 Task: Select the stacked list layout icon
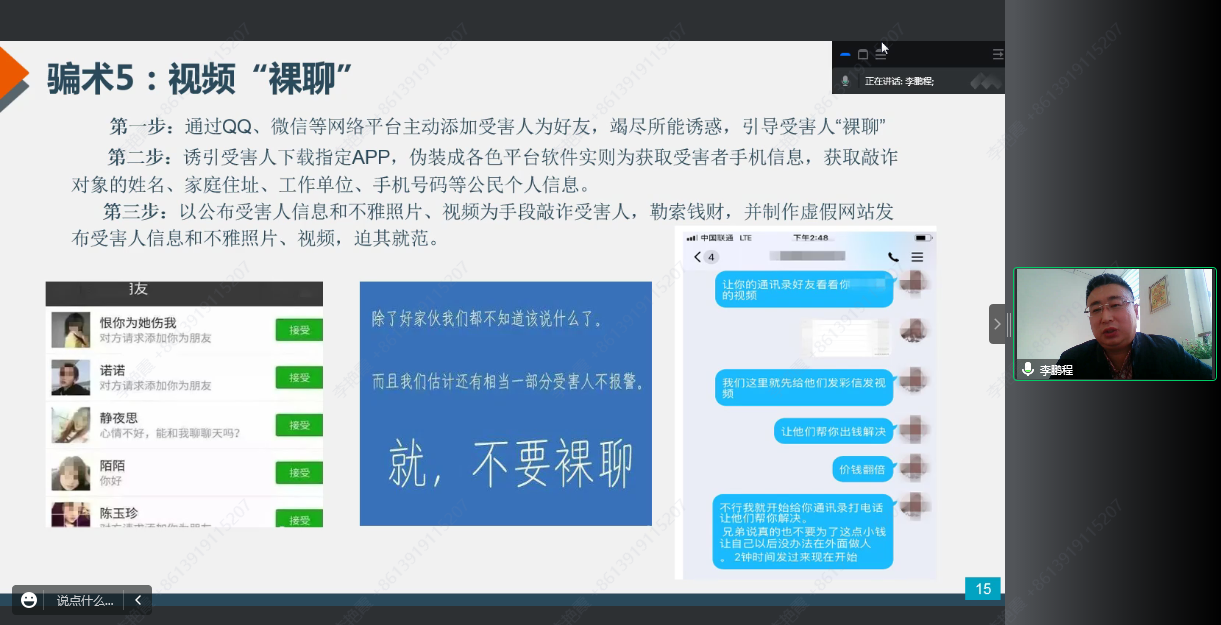[881, 54]
